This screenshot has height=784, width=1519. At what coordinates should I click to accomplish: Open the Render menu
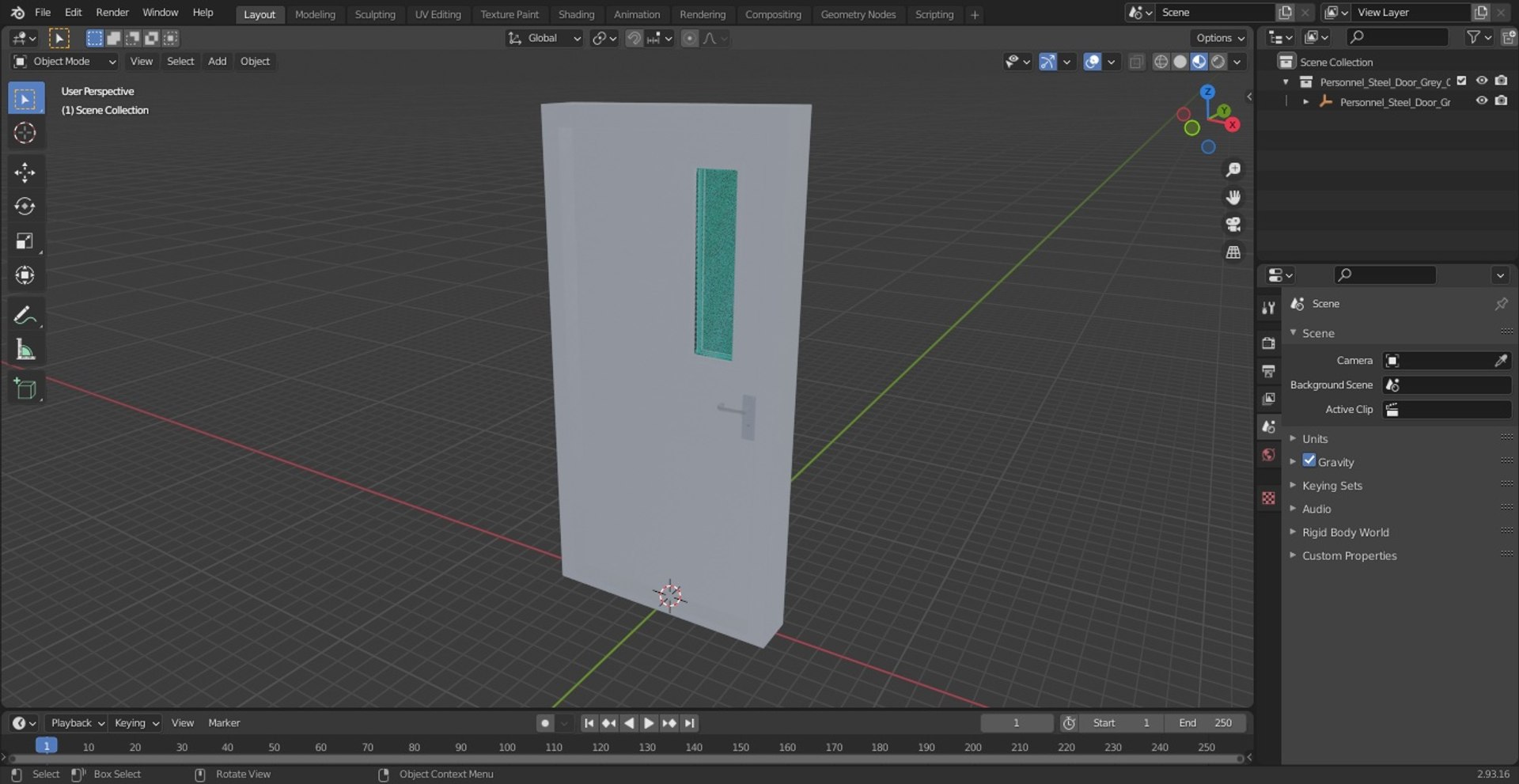coord(112,13)
